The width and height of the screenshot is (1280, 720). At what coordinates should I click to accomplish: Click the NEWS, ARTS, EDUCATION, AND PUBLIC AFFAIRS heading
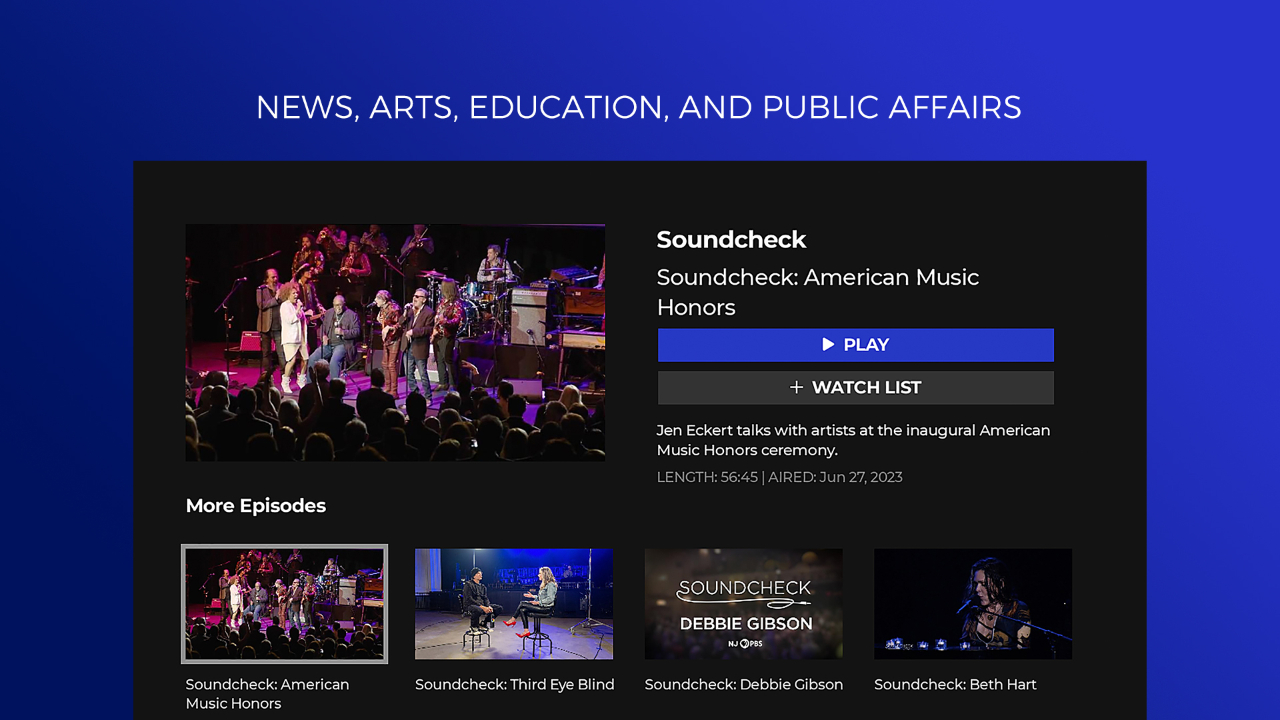(x=639, y=107)
